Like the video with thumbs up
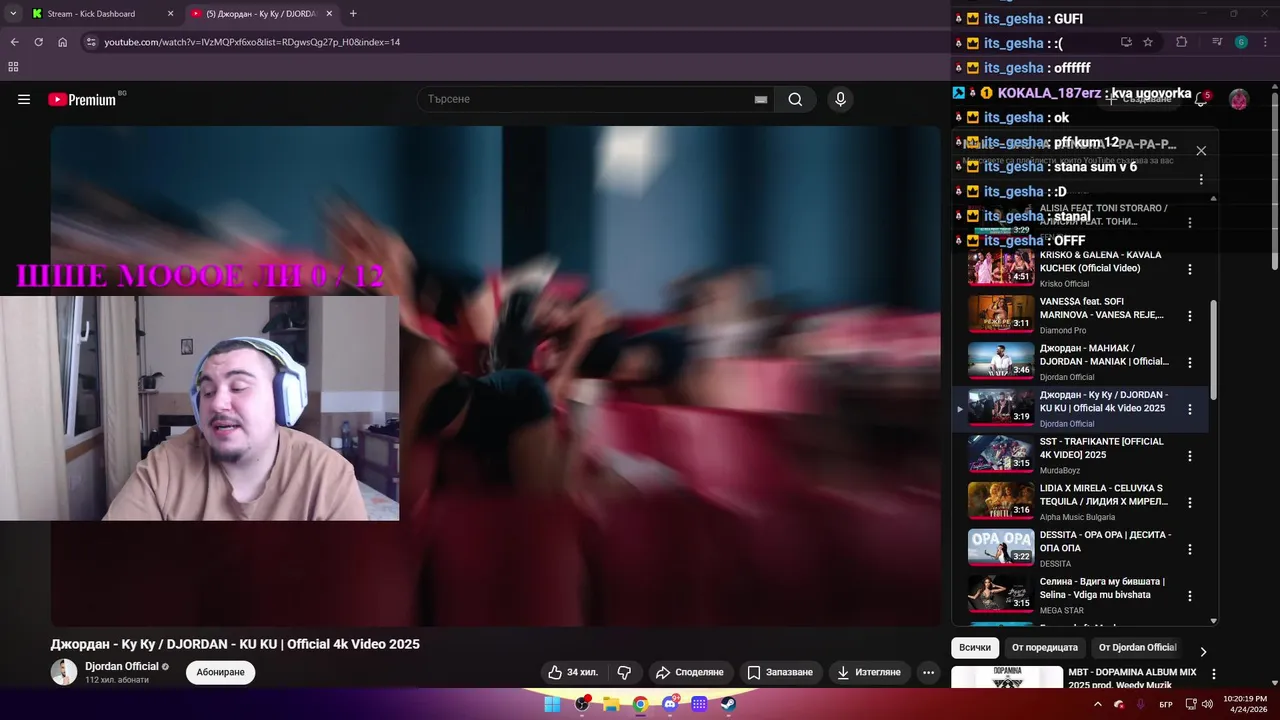Viewport: 1280px width, 720px height. (x=573, y=672)
